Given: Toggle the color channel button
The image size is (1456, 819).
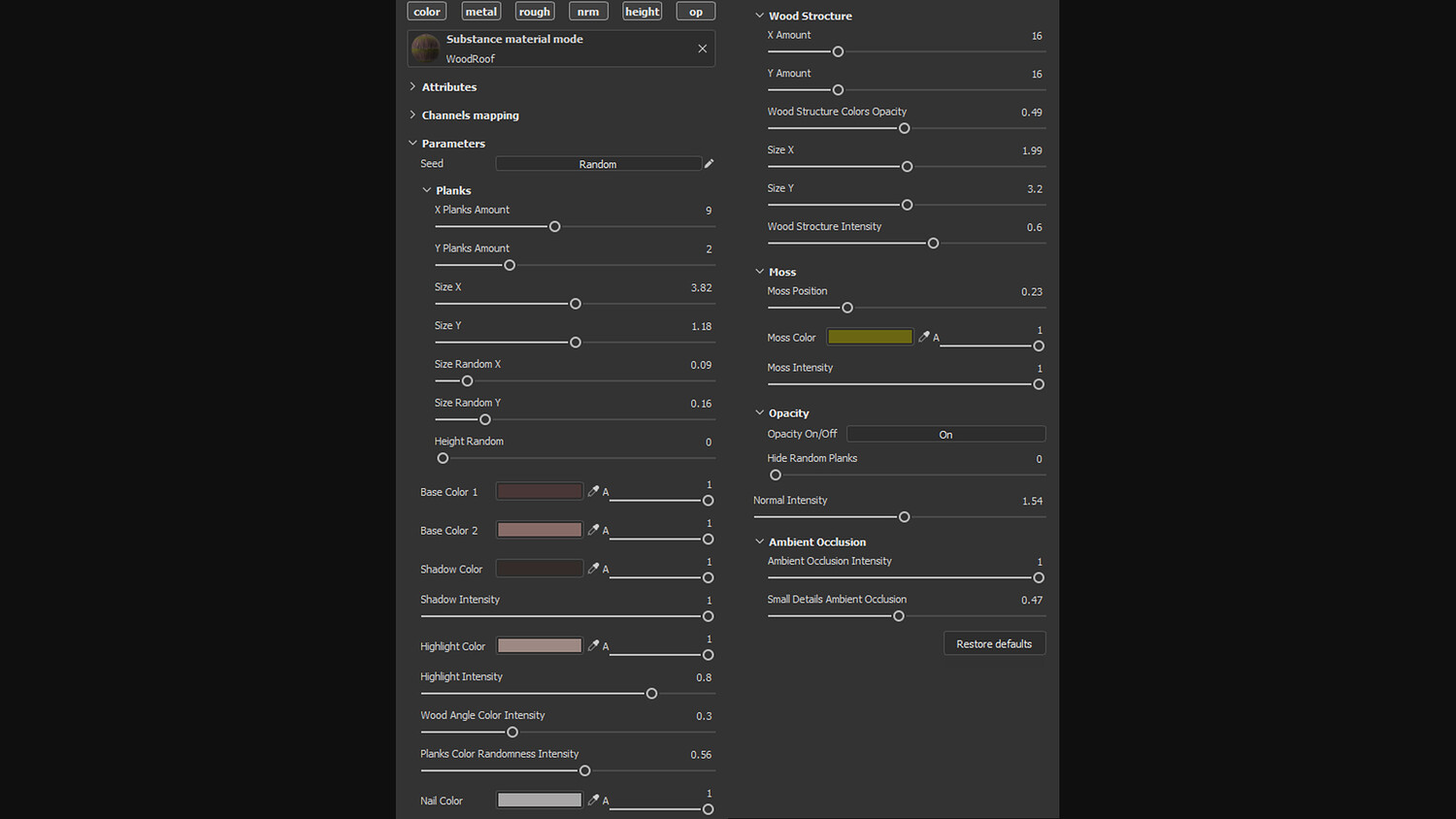Looking at the screenshot, I should (x=427, y=12).
